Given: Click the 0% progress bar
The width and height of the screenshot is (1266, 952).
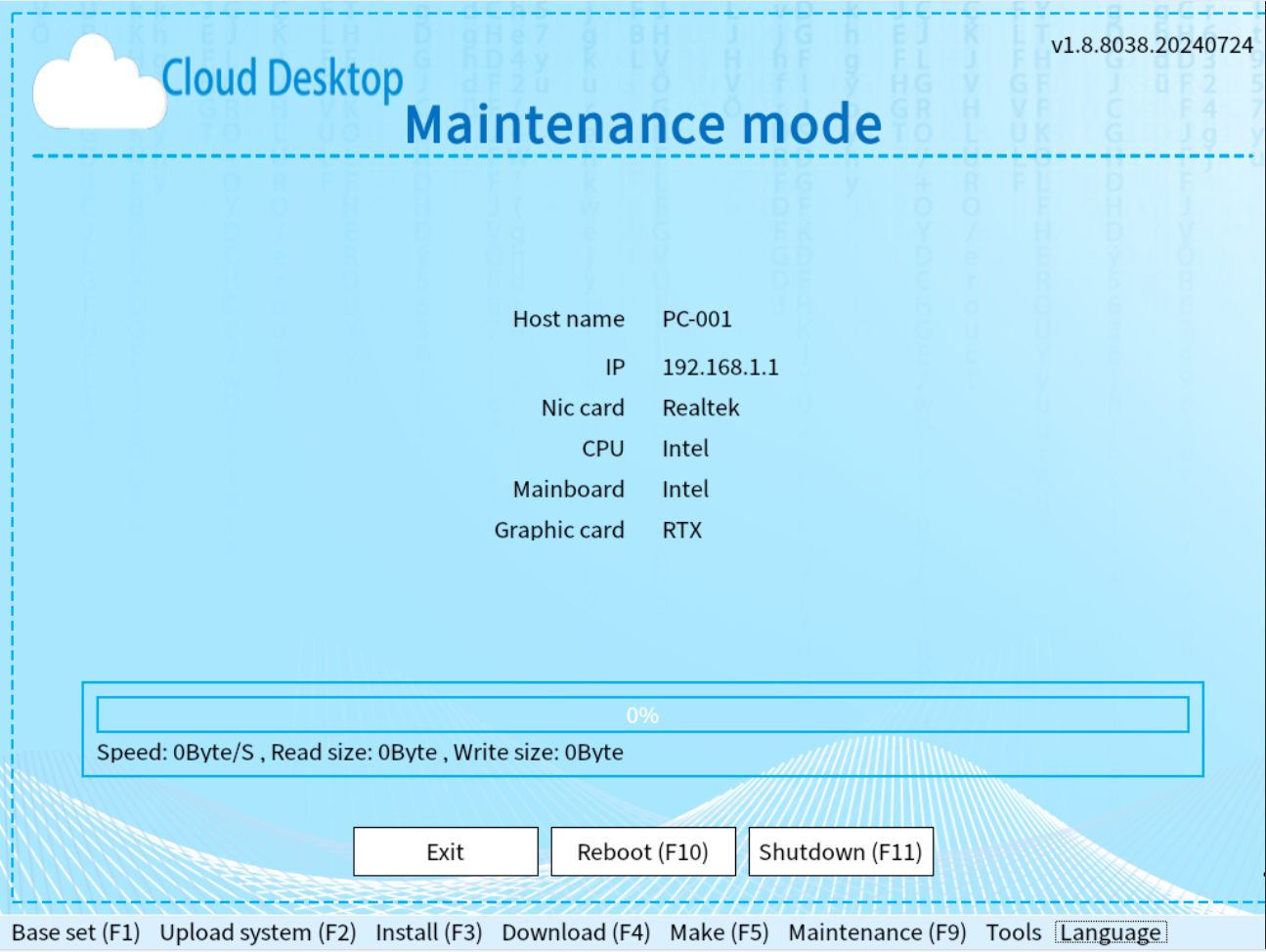Looking at the screenshot, I should pos(642,714).
